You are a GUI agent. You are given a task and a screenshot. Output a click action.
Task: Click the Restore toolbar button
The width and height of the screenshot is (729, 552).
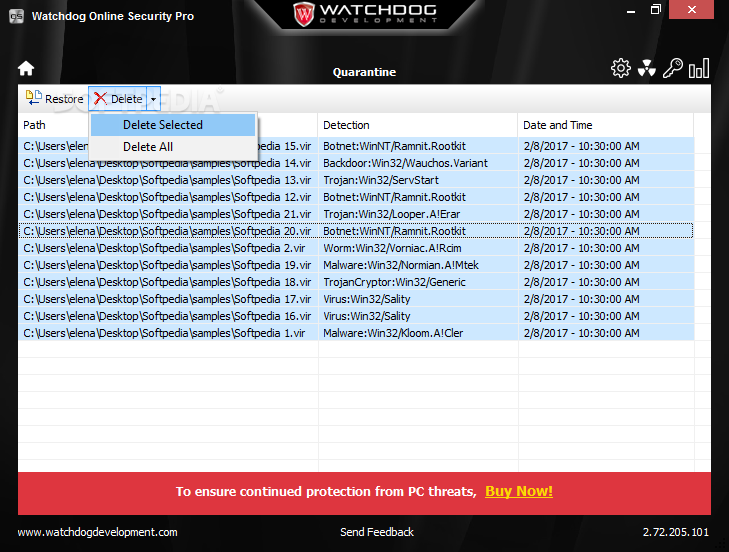click(x=55, y=99)
